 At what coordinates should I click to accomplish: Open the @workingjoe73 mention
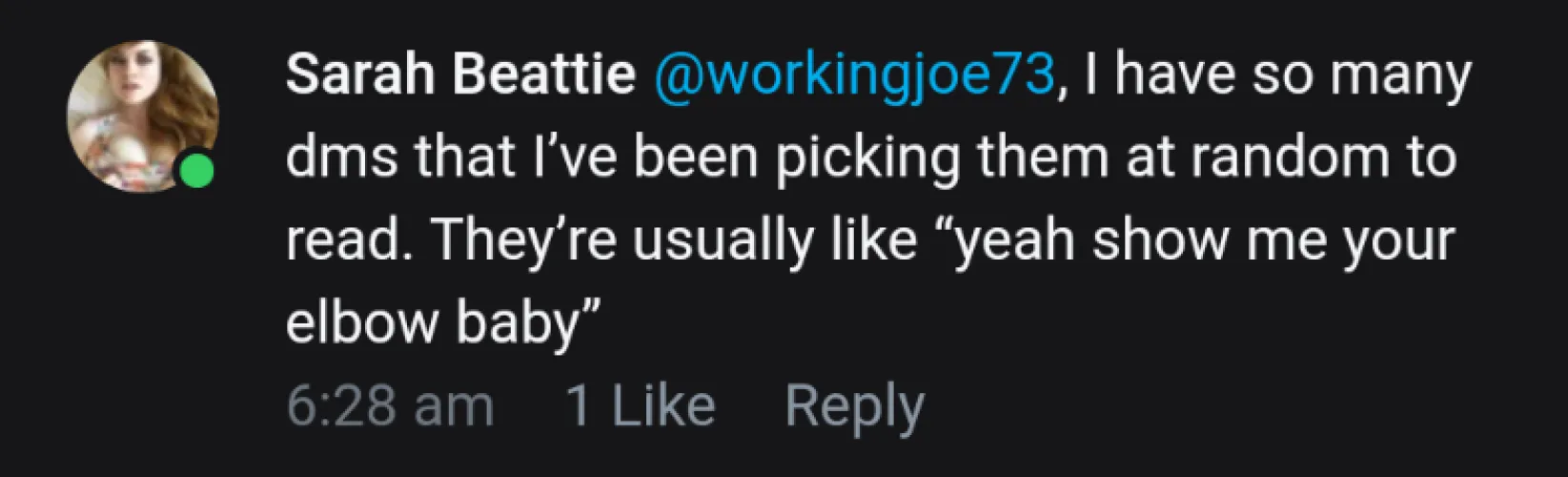click(854, 73)
